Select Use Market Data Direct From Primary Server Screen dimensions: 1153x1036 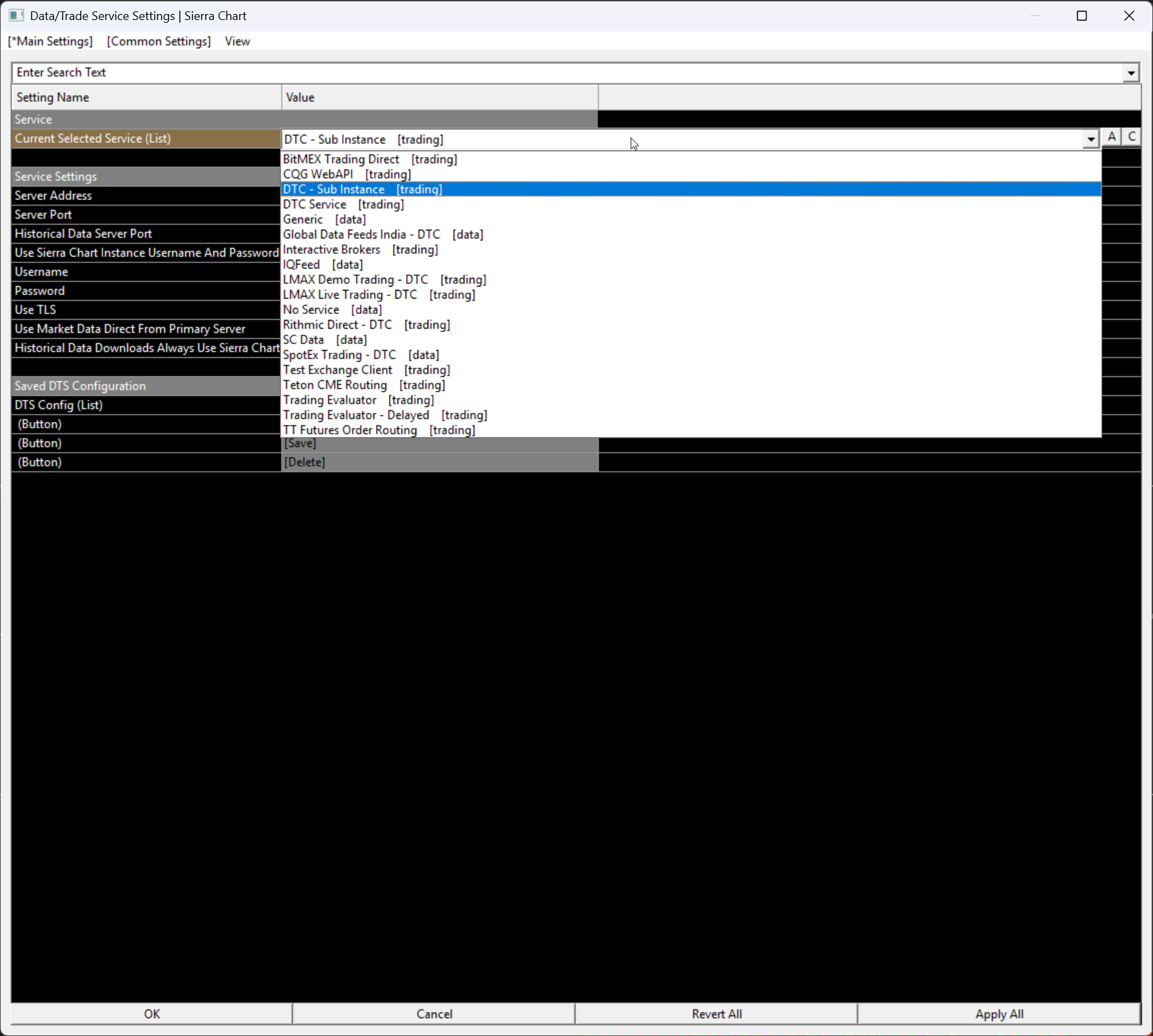tap(146, 329)
